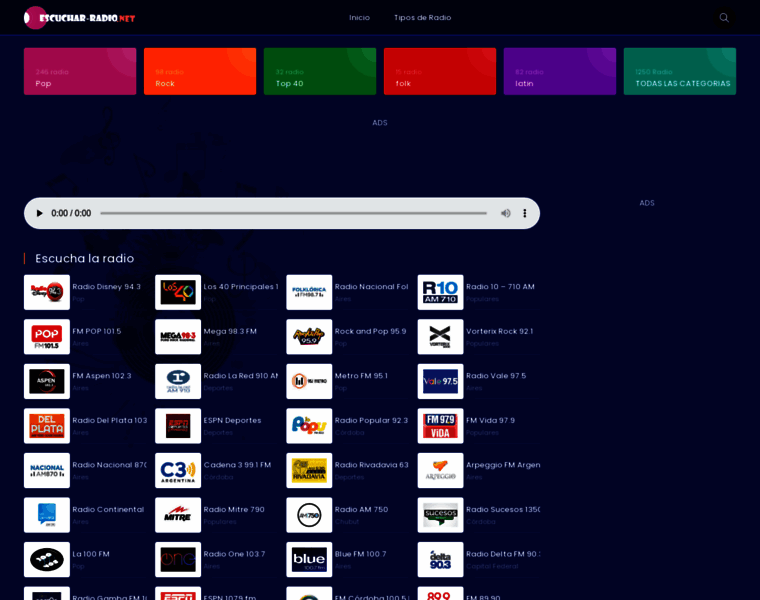Open FM Vida 97.9 link
This screenshot has height=600, width=760.
coord(491,420)
